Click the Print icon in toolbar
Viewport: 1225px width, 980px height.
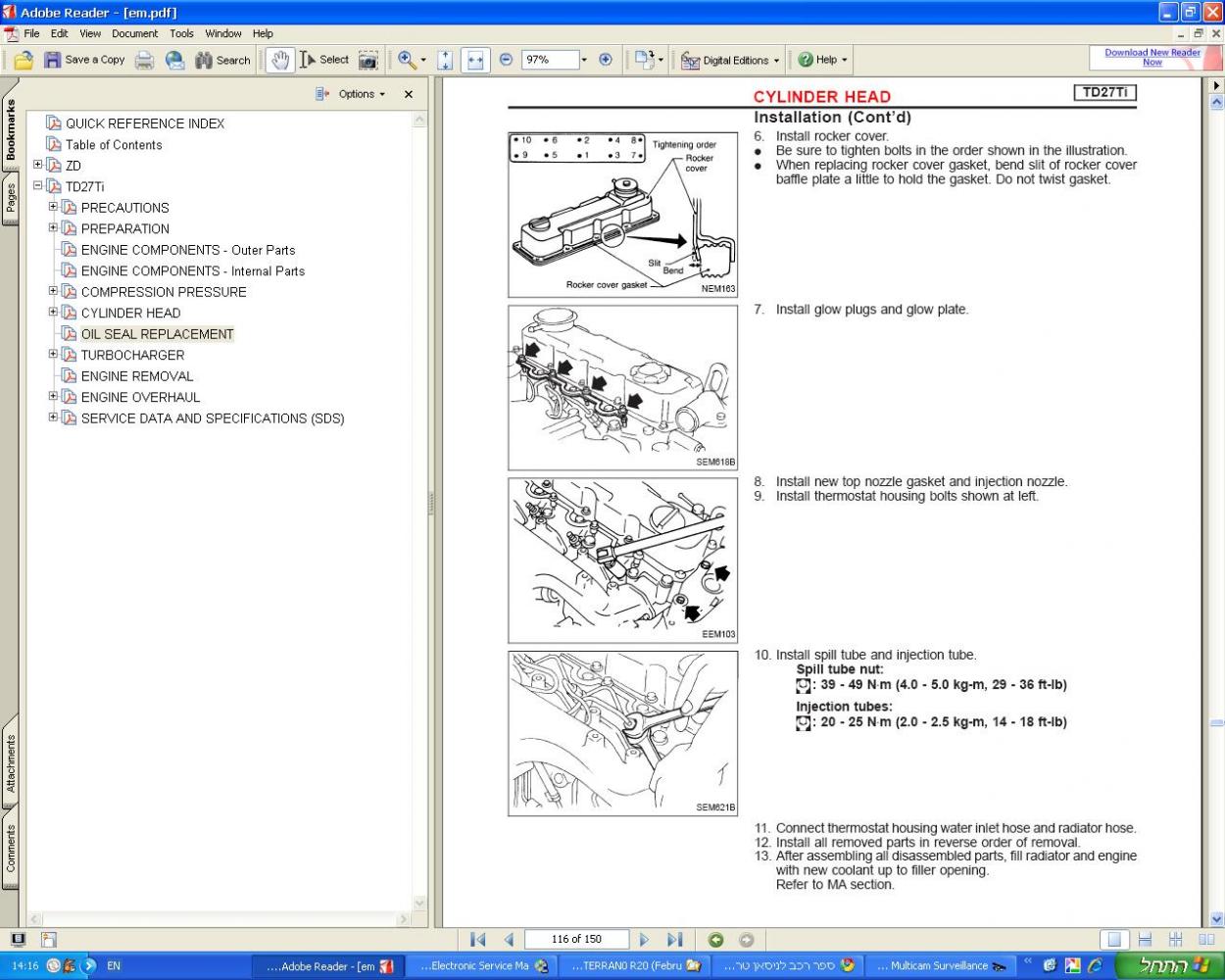[144, 60]
